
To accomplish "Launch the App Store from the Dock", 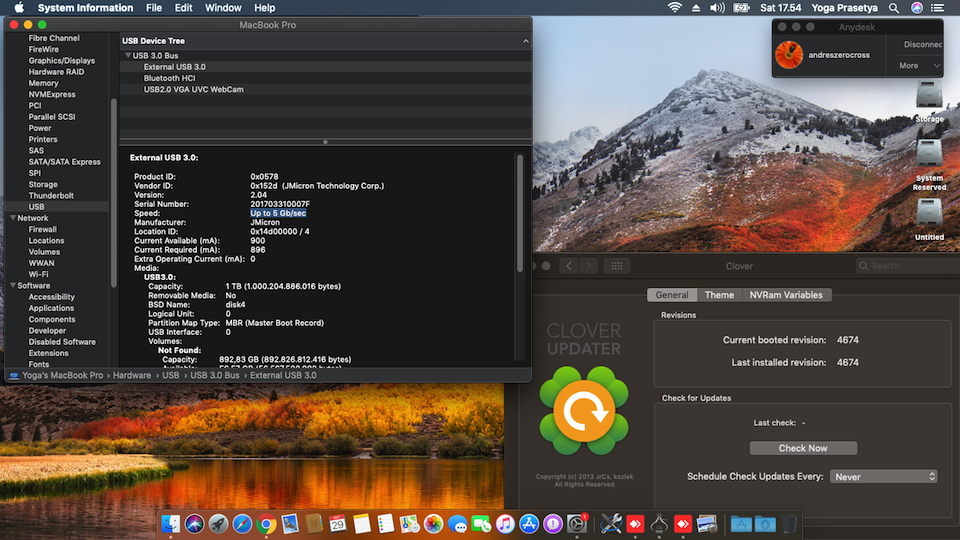I will 530,523.
